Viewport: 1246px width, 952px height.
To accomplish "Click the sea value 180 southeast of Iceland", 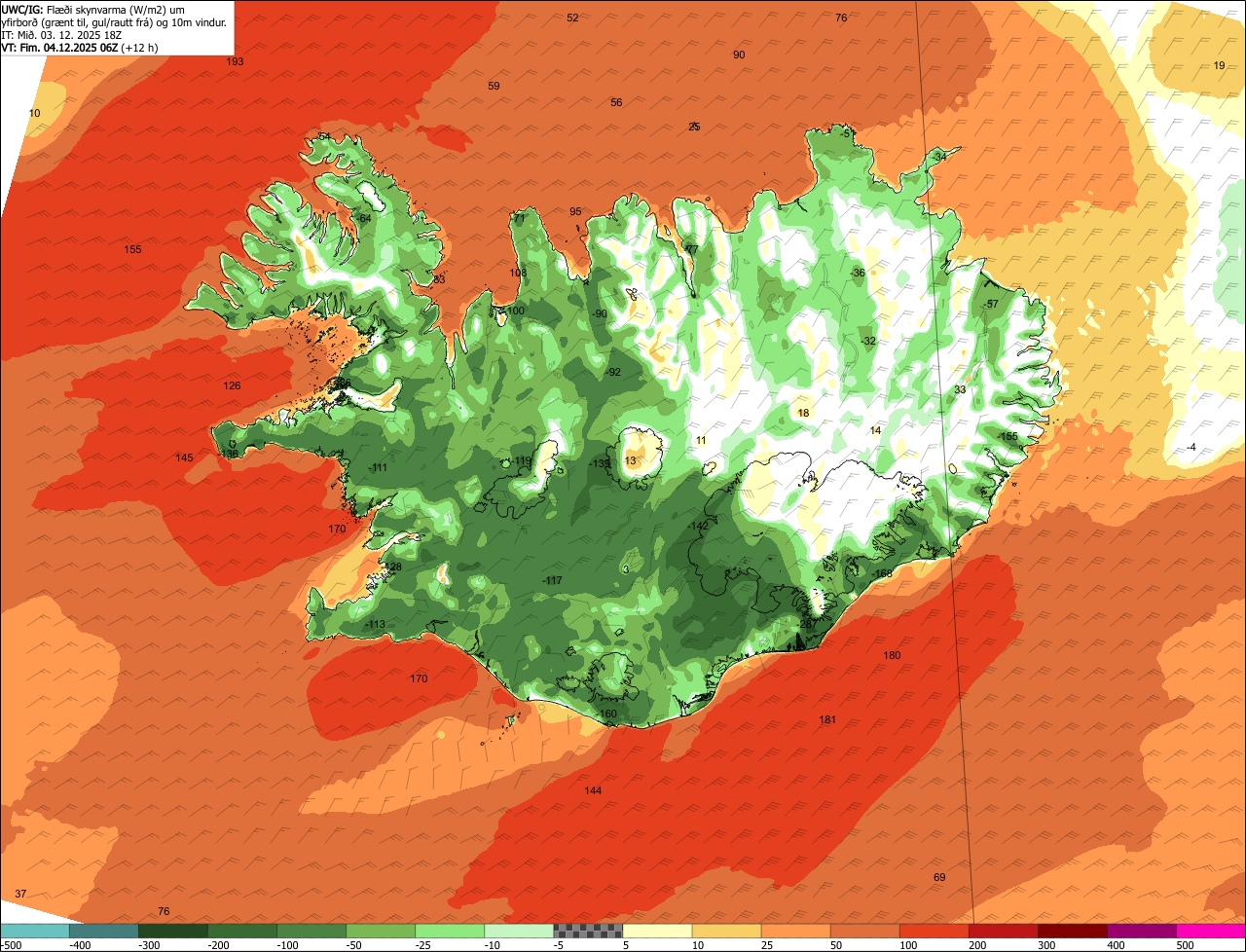I will (892, 655).
